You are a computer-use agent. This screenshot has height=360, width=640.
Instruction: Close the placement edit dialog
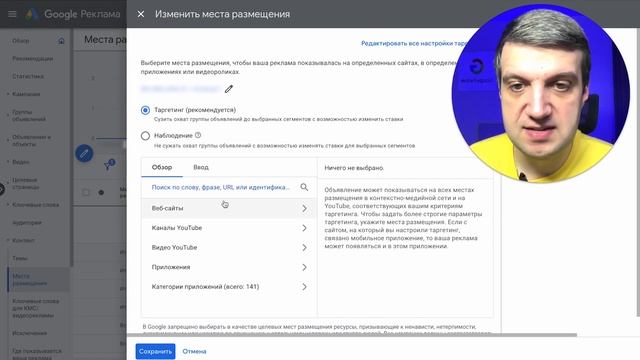141,14
